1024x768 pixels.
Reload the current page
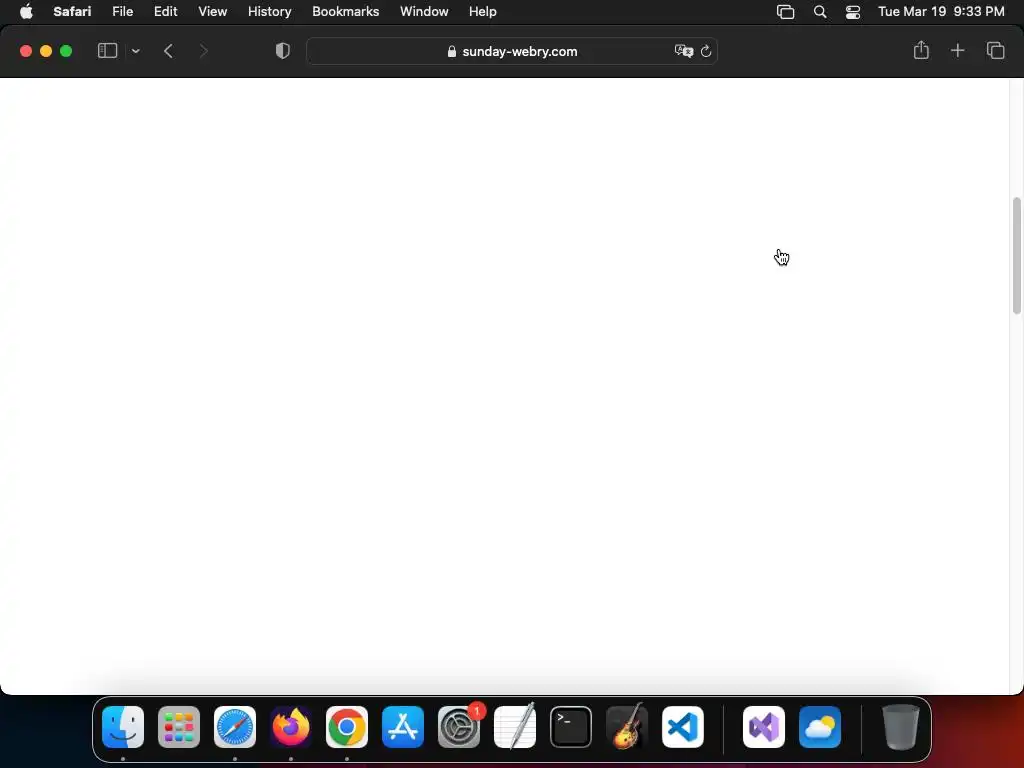706,51
